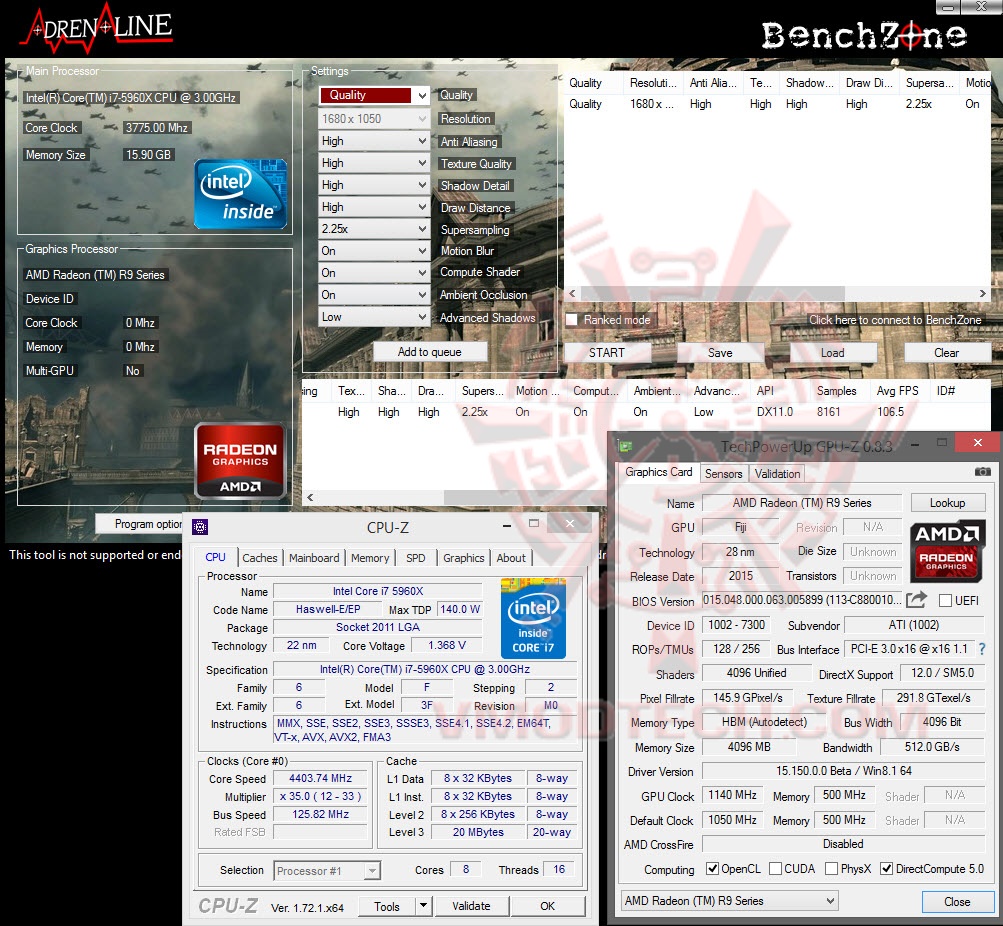This screenshot has height=926, width=1003.
Task: Open the Motion Blur dropdown
Action: [x=374, y=251]
